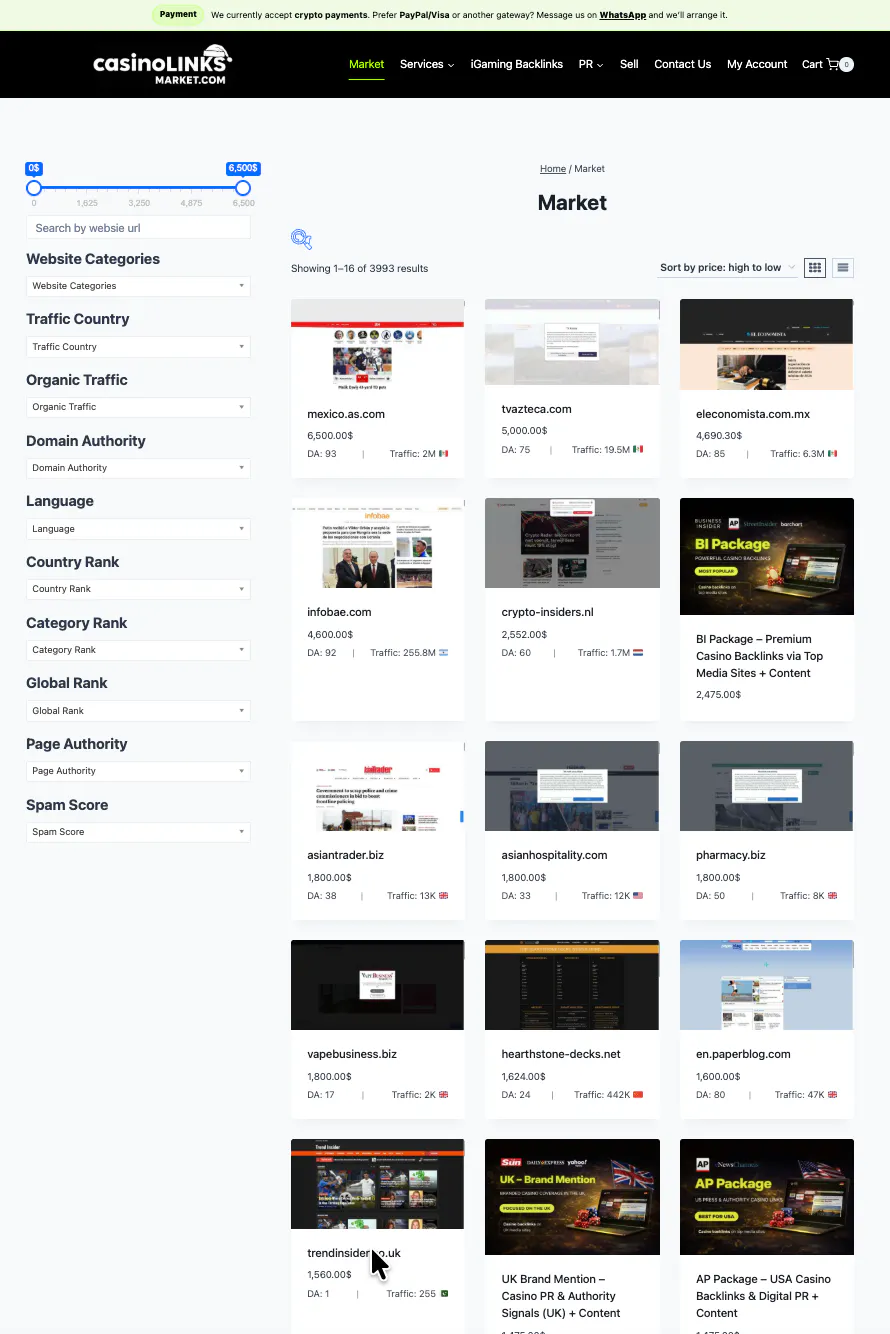Open the Country Rank dropdown
890x1334 pixels.
coord(138,589)
